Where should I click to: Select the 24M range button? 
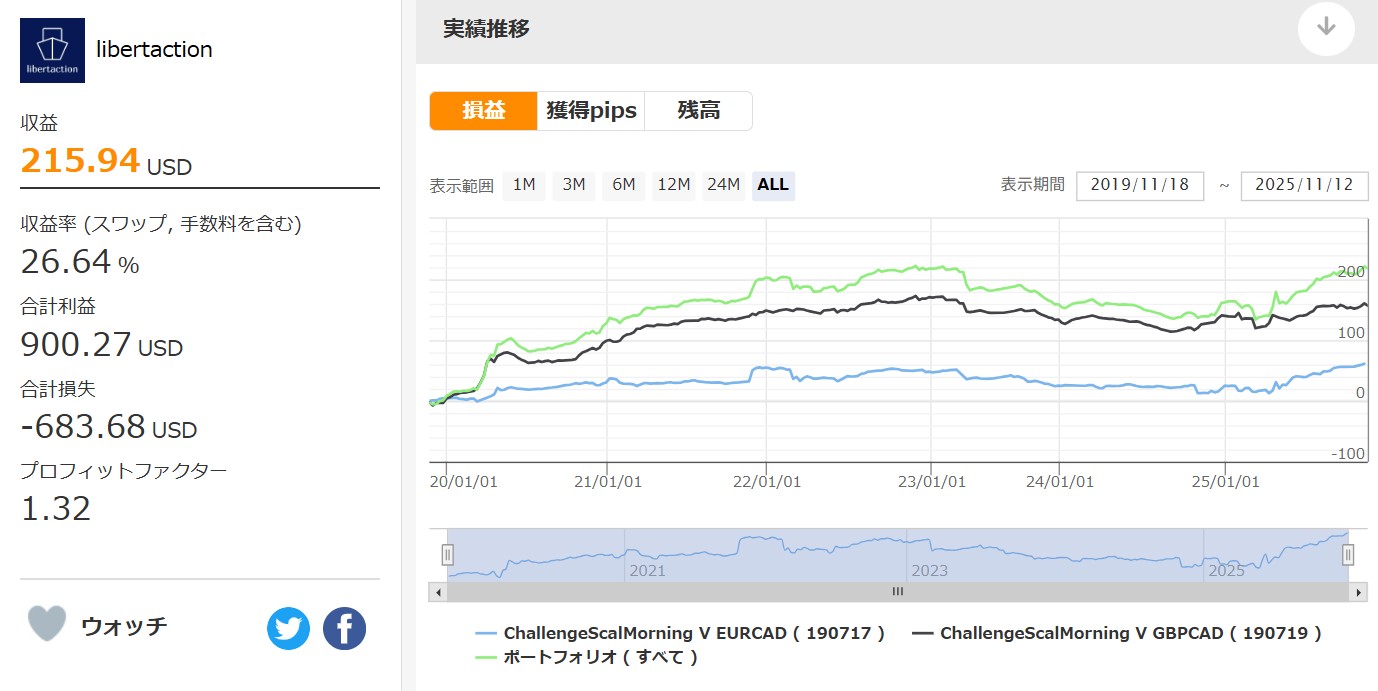point(723,185)
